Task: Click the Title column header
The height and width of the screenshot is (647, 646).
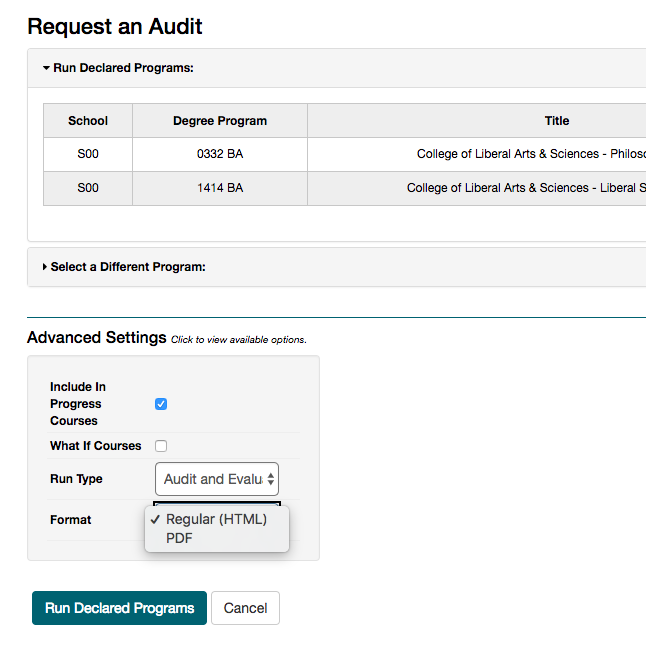Action: [557, 121]
